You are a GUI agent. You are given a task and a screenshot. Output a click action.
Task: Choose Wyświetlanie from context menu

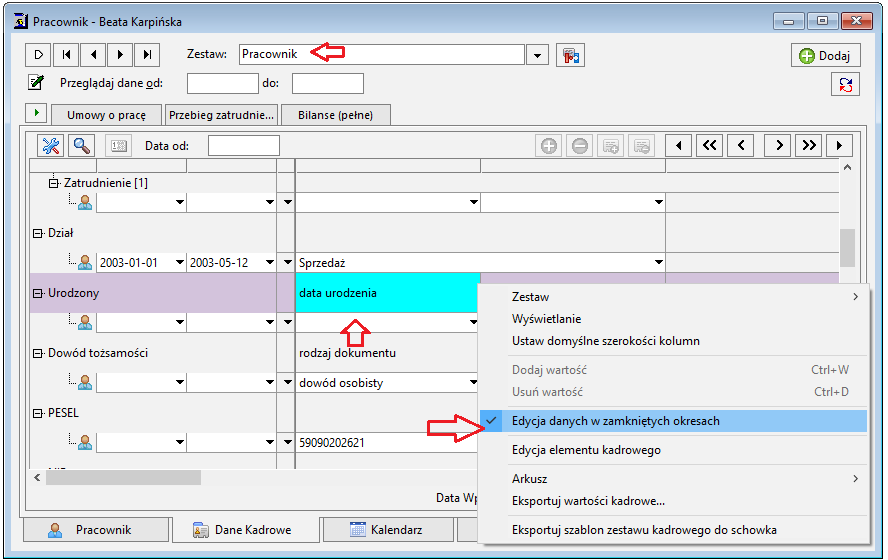click(x=673, y=319)
